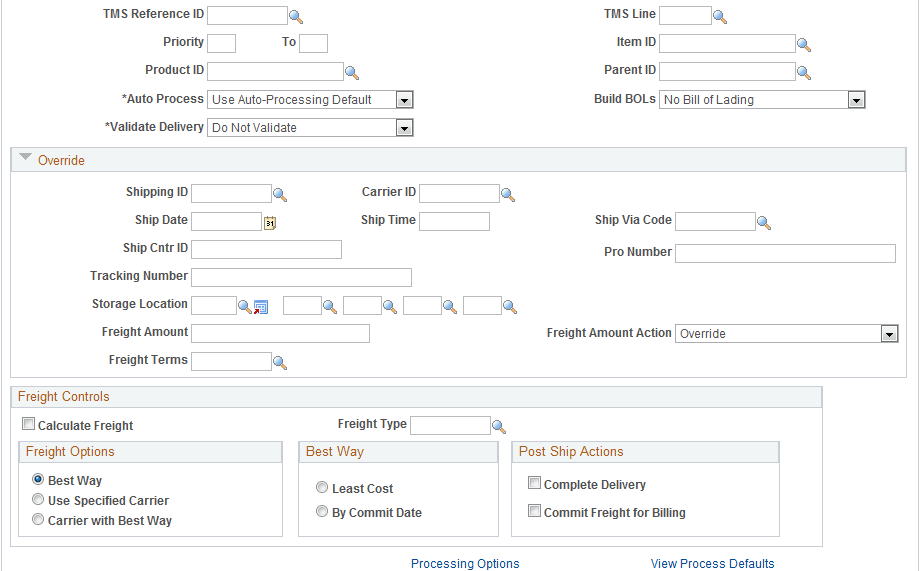Image resolution: width=921 pixels, height=571 pixels.
Task: Open lookup for TMS Reference ID
Action: [x=296, y=18]
